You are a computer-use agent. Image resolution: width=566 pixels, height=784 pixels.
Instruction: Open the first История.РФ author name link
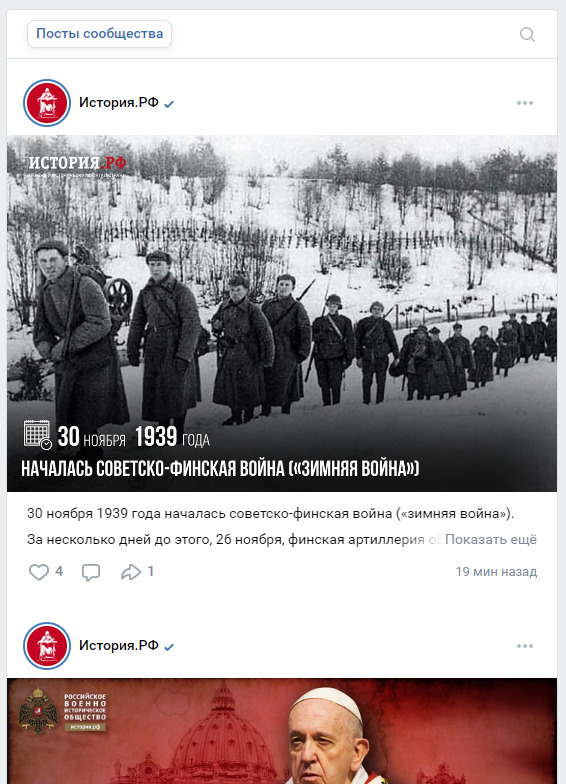point(118,102)
